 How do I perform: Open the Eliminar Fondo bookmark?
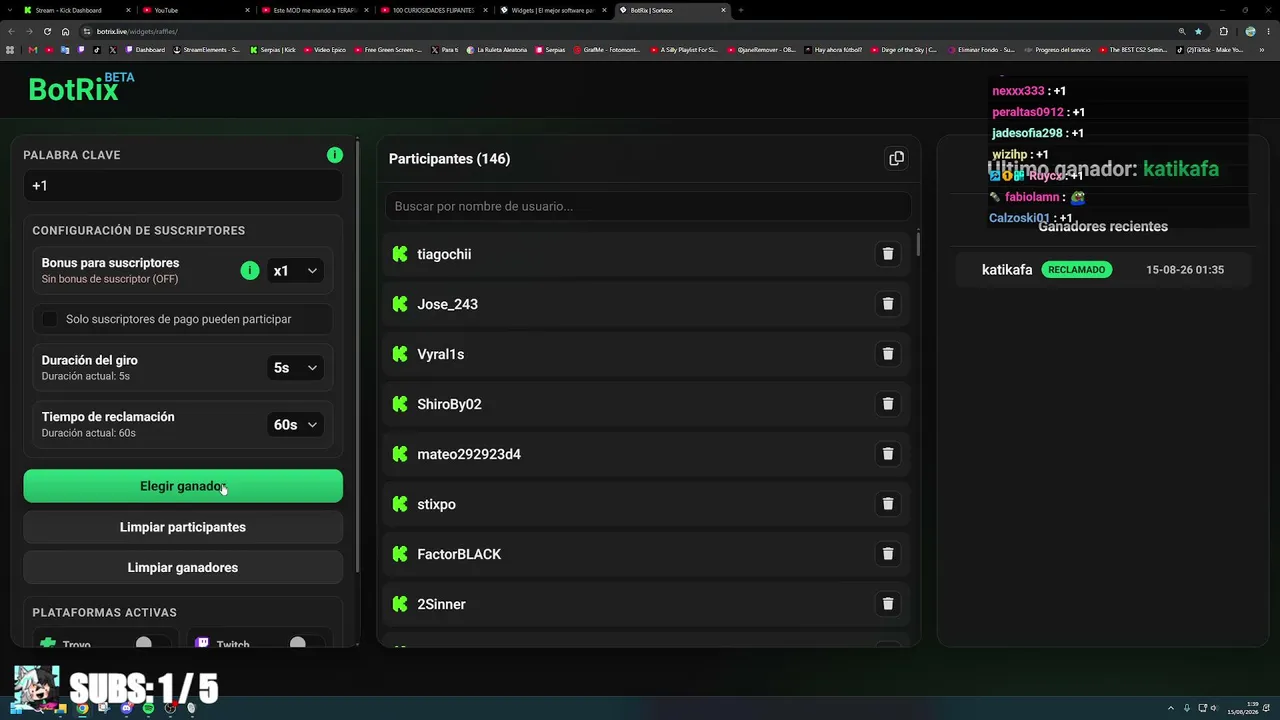pyautogui.click(x=980, y=49)
